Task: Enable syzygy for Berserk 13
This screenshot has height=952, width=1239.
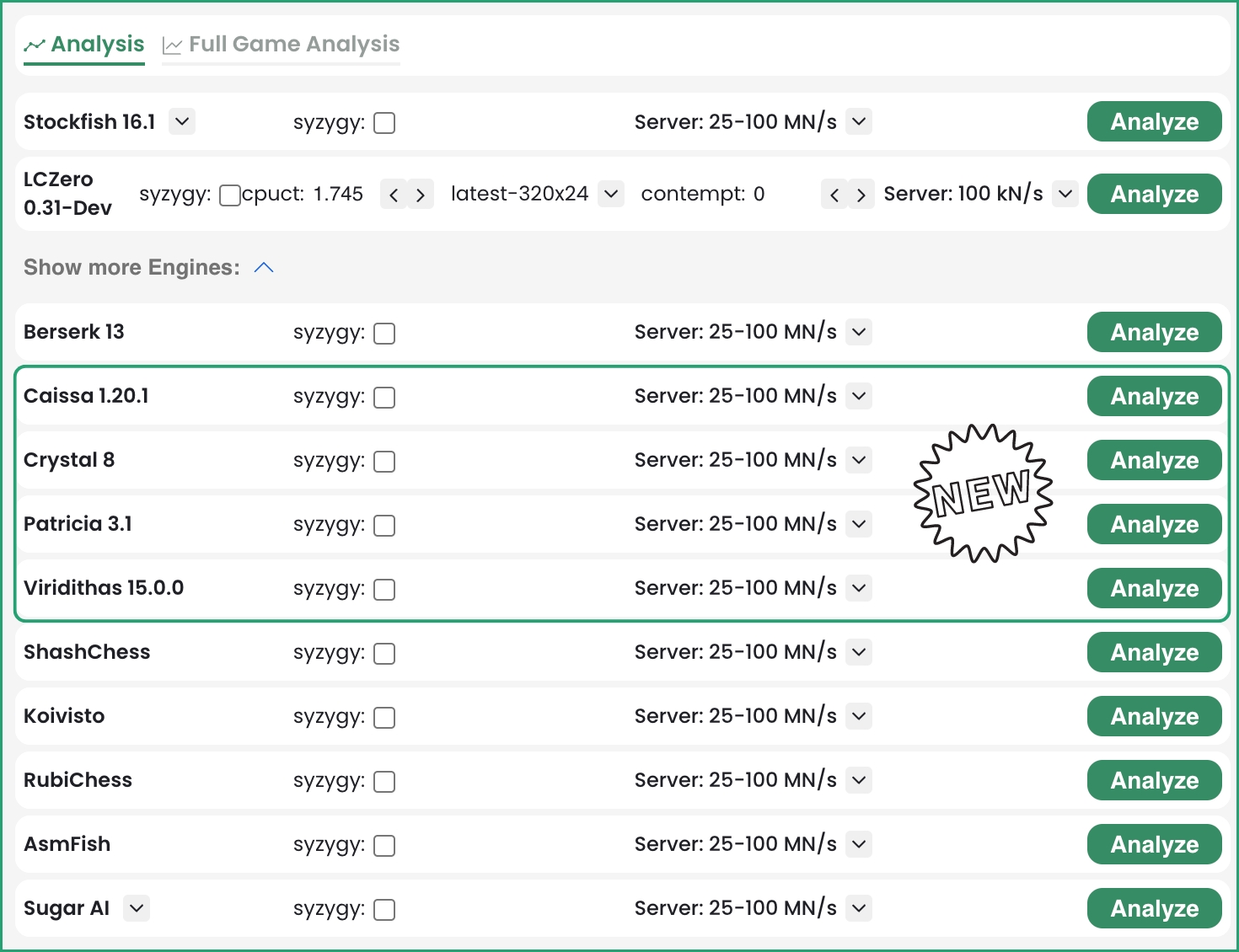Action: [x=384, y=334]
